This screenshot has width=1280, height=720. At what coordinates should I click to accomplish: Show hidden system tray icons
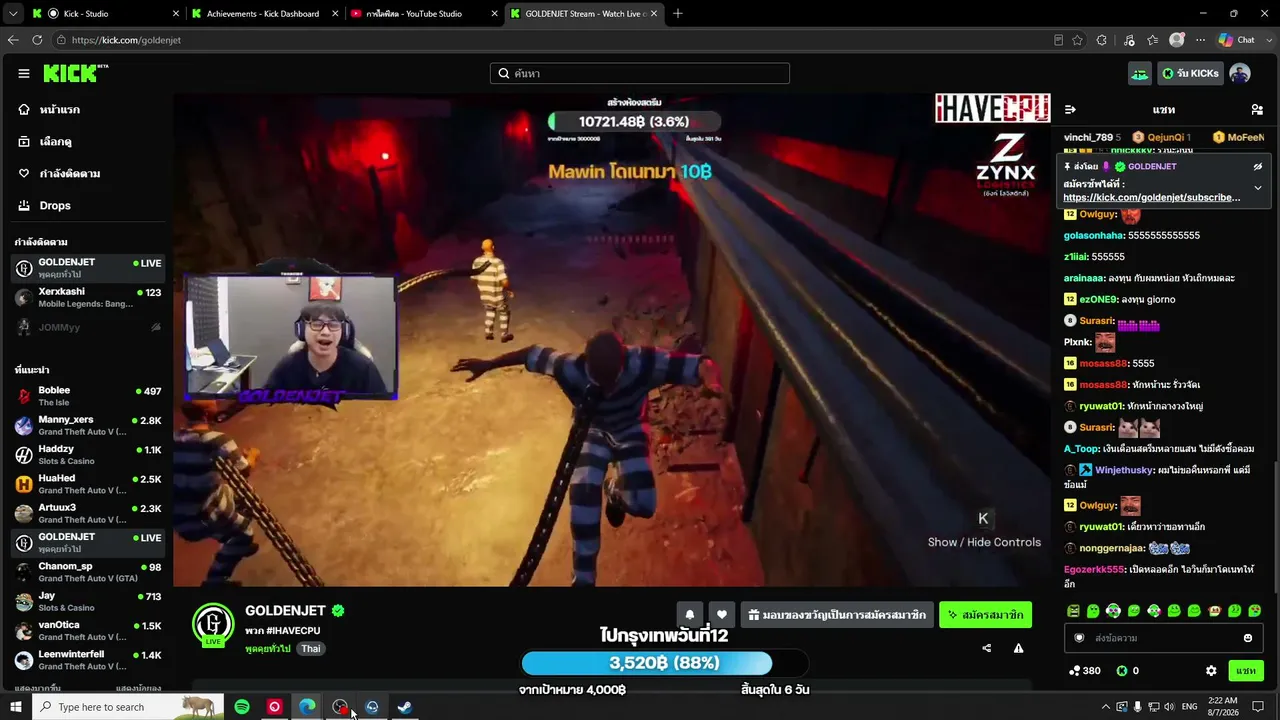pos(1105,707)
